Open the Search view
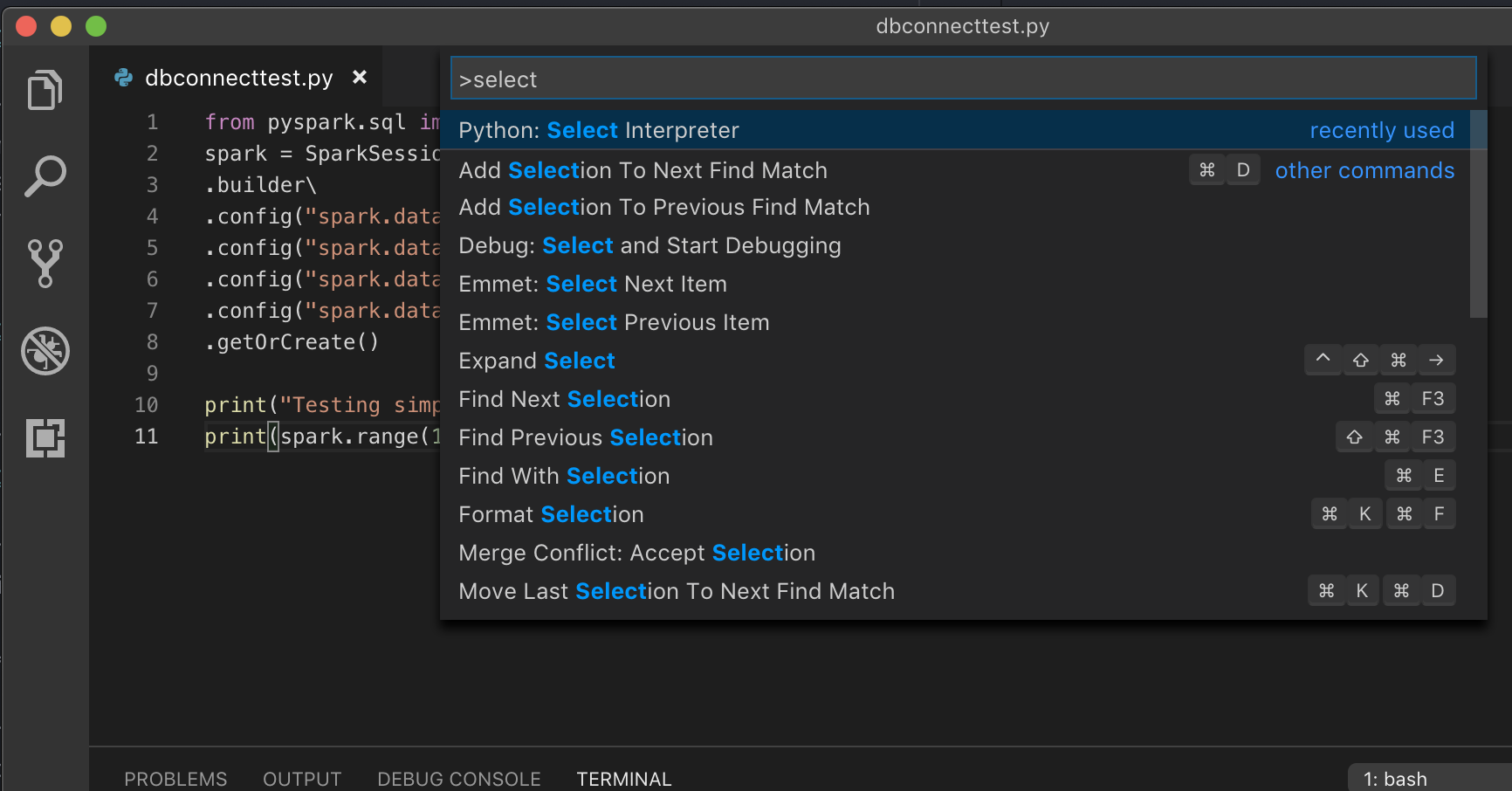The width and height of the screenshot is (1512, 791). (x=45, y=175)
